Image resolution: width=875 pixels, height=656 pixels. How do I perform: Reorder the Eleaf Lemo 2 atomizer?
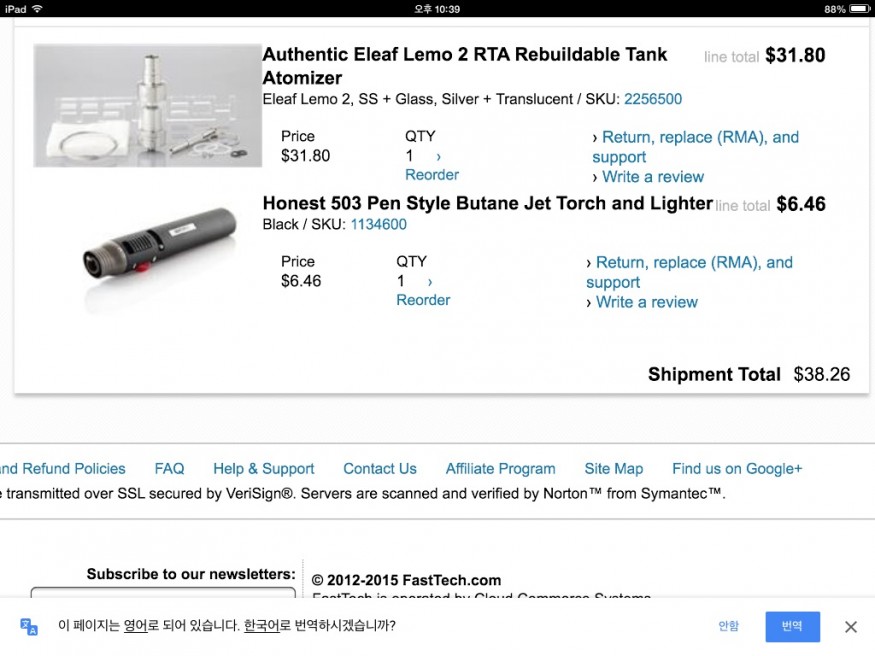click(432, 175)
